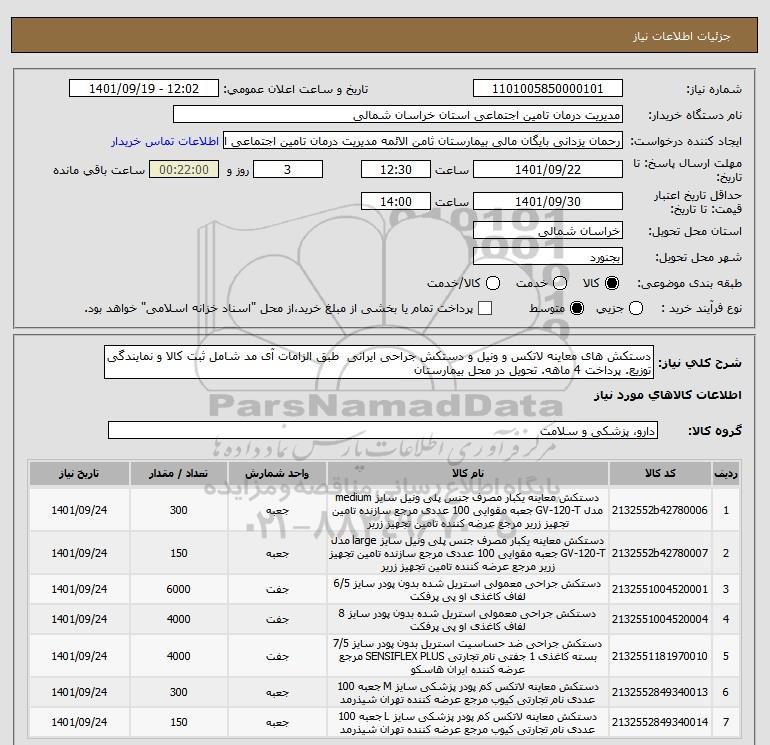Click the response deadline date 1401/09/22
Viewport: 770px width, 745px height.
548,169
